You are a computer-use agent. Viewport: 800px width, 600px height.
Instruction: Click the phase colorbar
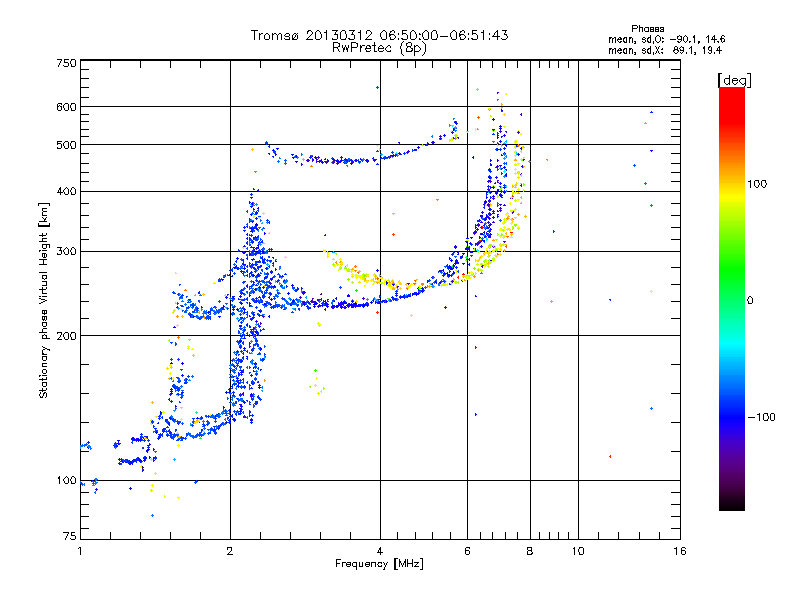tap(732, 299)
